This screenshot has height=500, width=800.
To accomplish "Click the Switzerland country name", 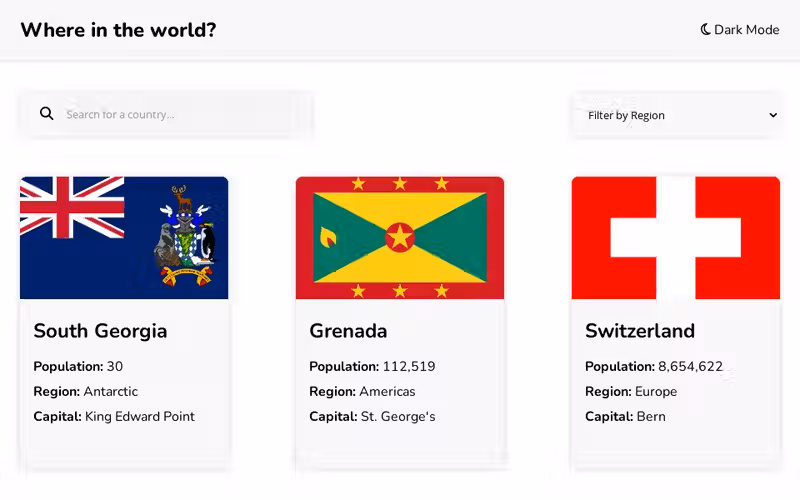I will tap(640, 331).
